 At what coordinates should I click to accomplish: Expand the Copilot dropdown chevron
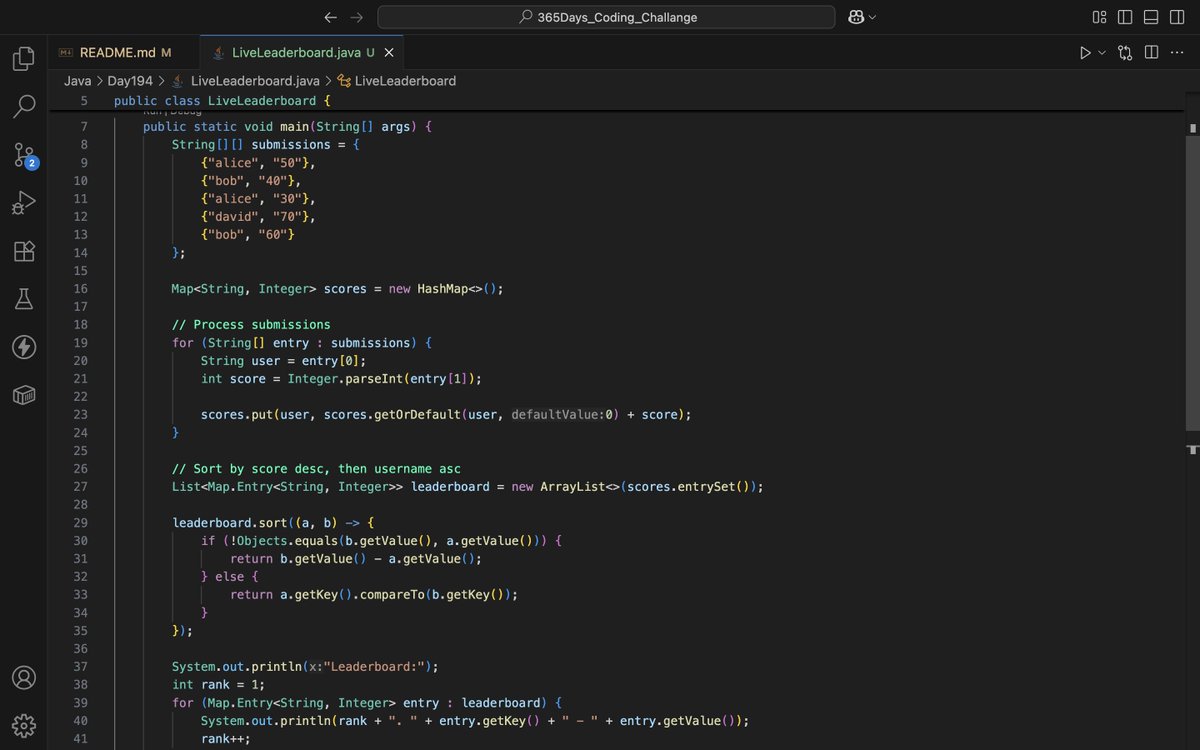(872, 17)
